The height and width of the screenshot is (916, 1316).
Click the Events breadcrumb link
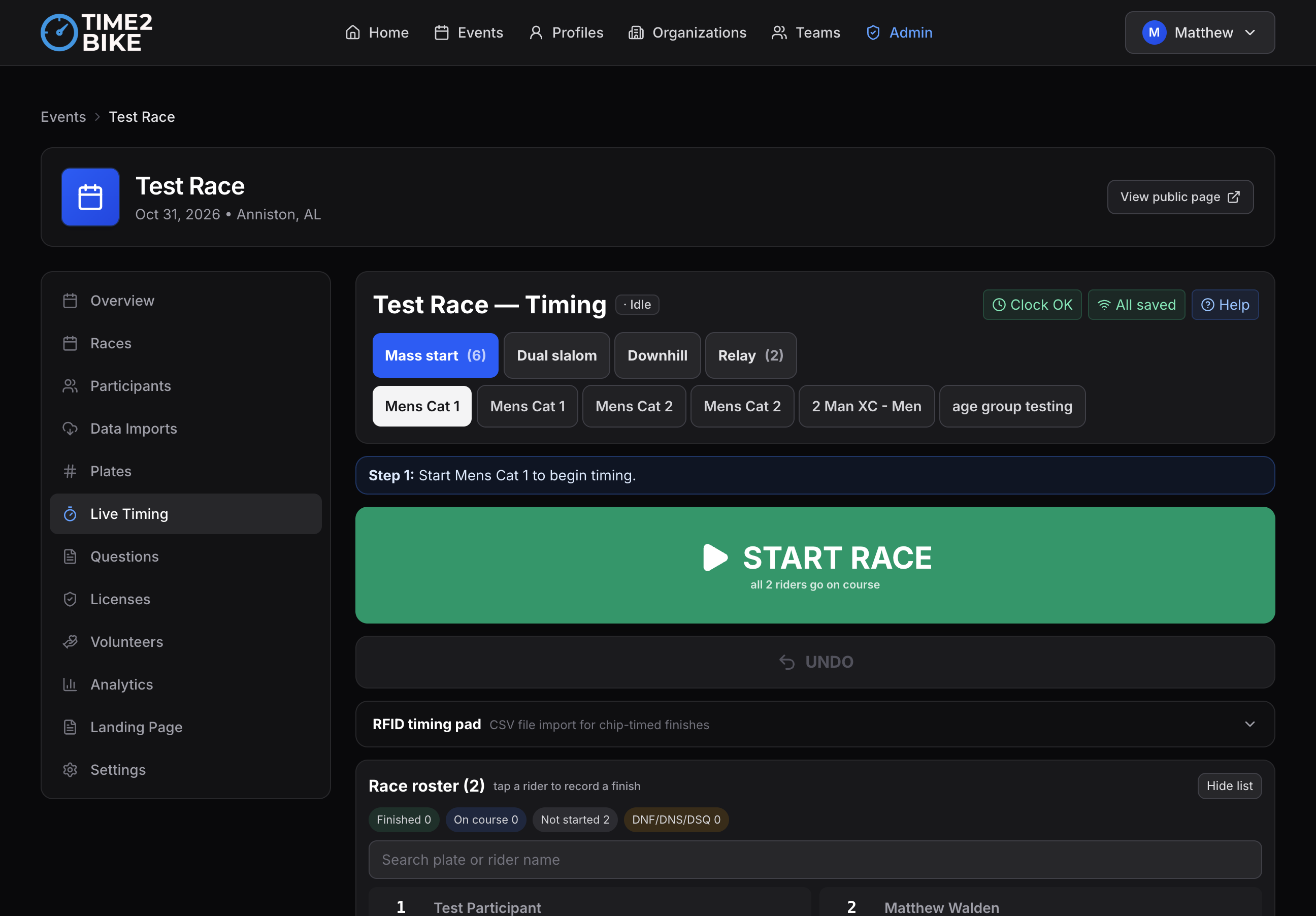63,117
